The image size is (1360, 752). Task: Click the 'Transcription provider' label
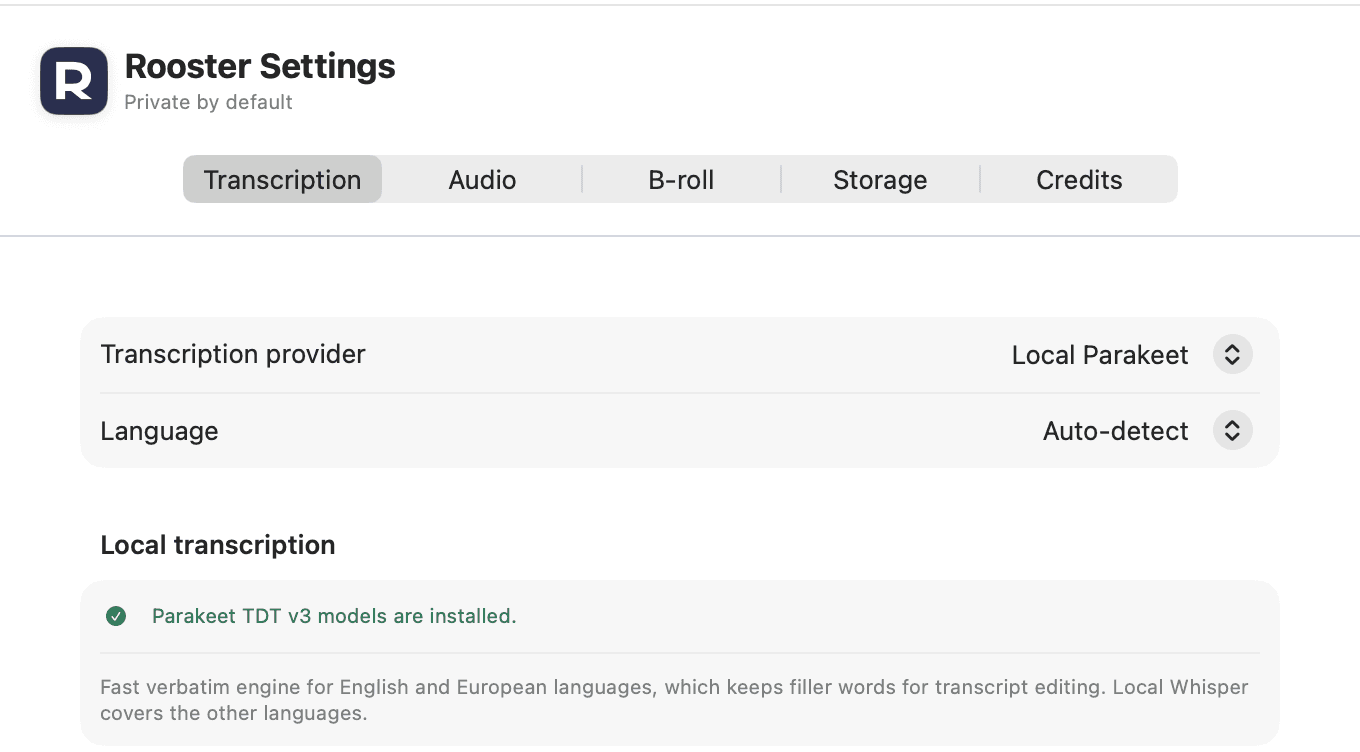pos(233,354)
